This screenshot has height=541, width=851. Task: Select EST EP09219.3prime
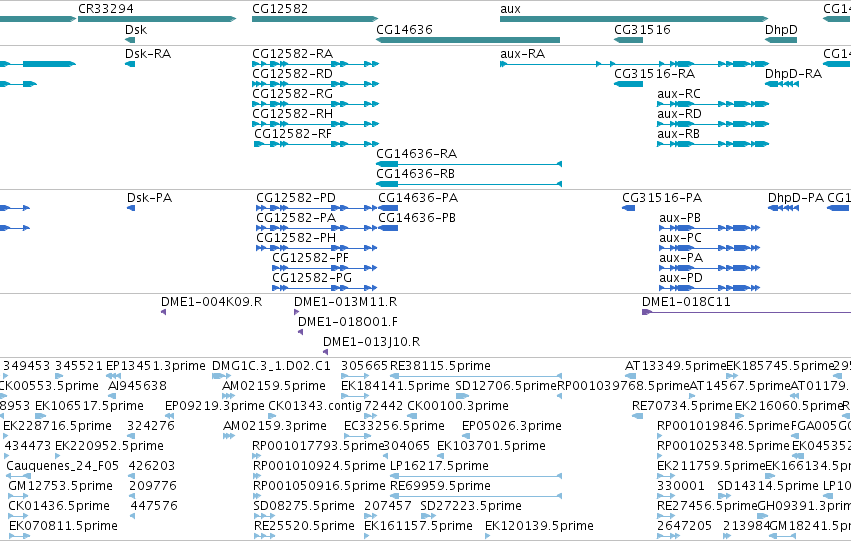pos(215,406)
